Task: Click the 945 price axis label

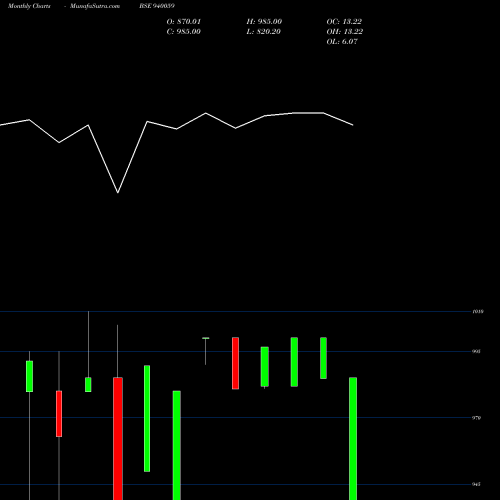Action: pyautogui.click(x=476, y=484)
